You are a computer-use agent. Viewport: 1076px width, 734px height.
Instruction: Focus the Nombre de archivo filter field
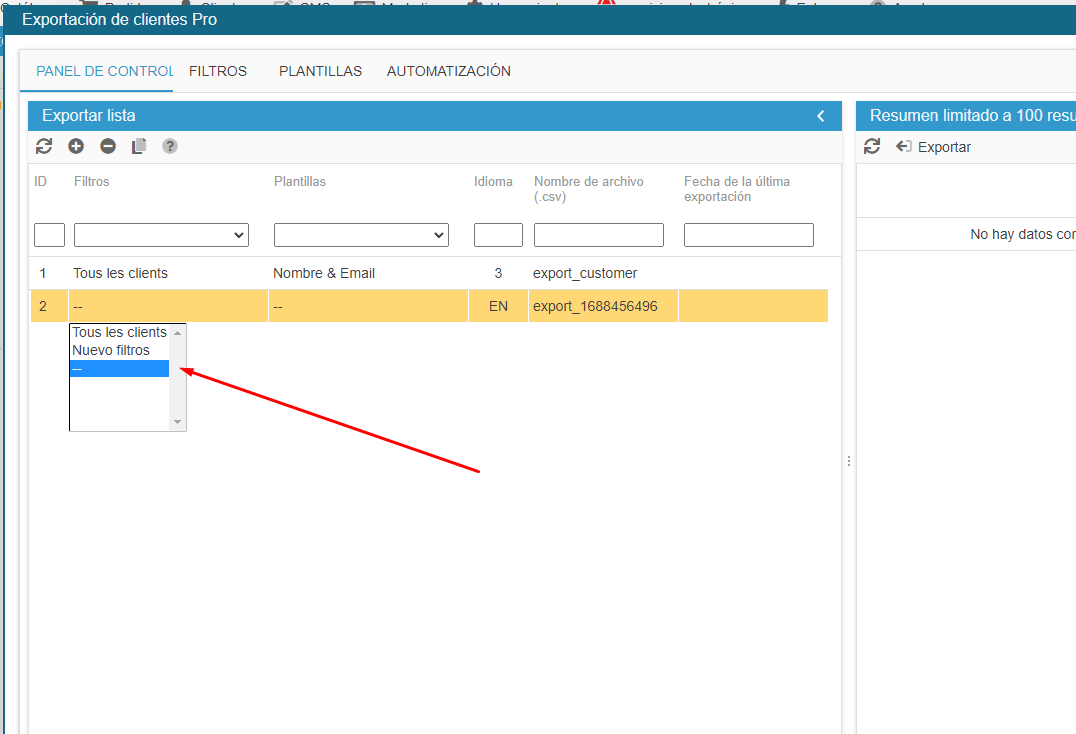click(598, 235)
